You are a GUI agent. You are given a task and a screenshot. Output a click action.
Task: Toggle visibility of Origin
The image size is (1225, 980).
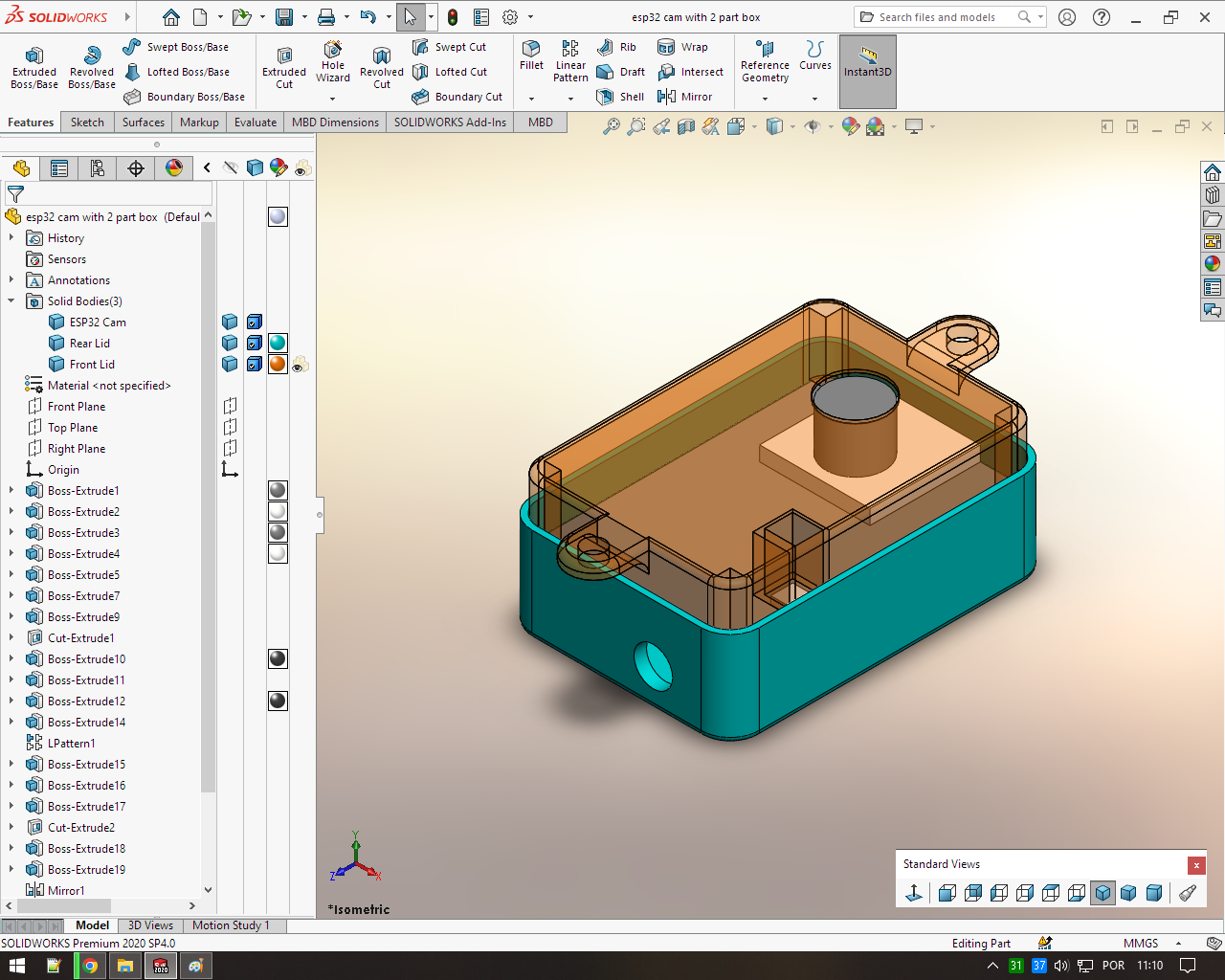coord(230,469)
